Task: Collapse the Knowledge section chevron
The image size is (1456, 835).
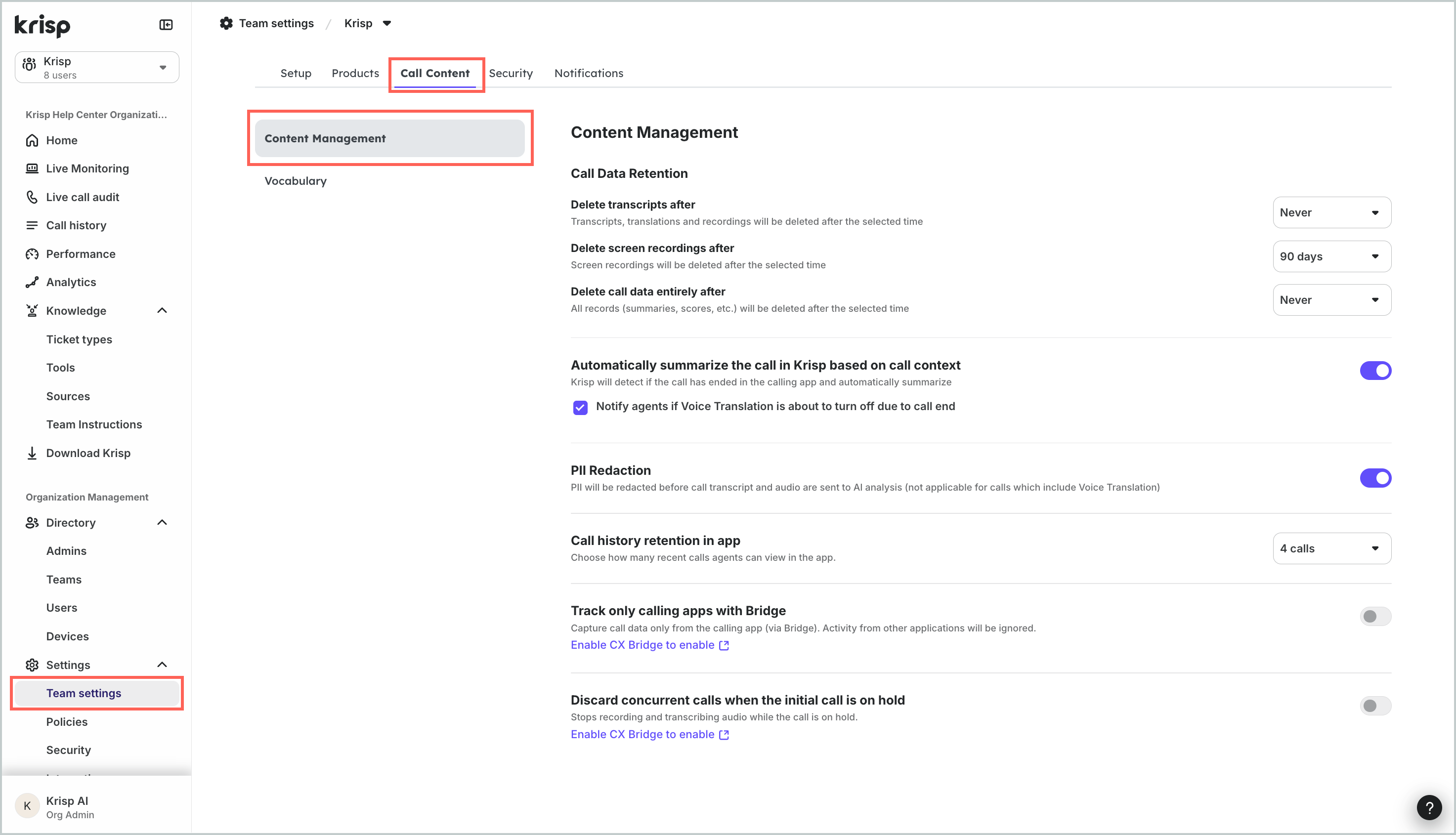Action: pyautogui.click(x=162, y=311)
